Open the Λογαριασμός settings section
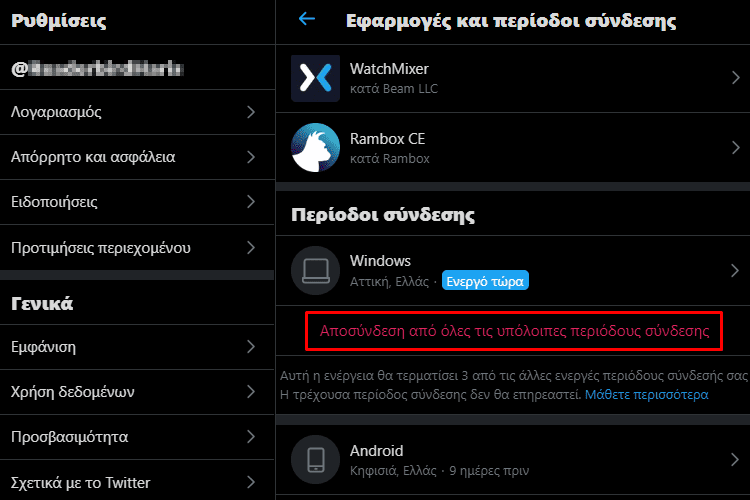 pos(137,112)
